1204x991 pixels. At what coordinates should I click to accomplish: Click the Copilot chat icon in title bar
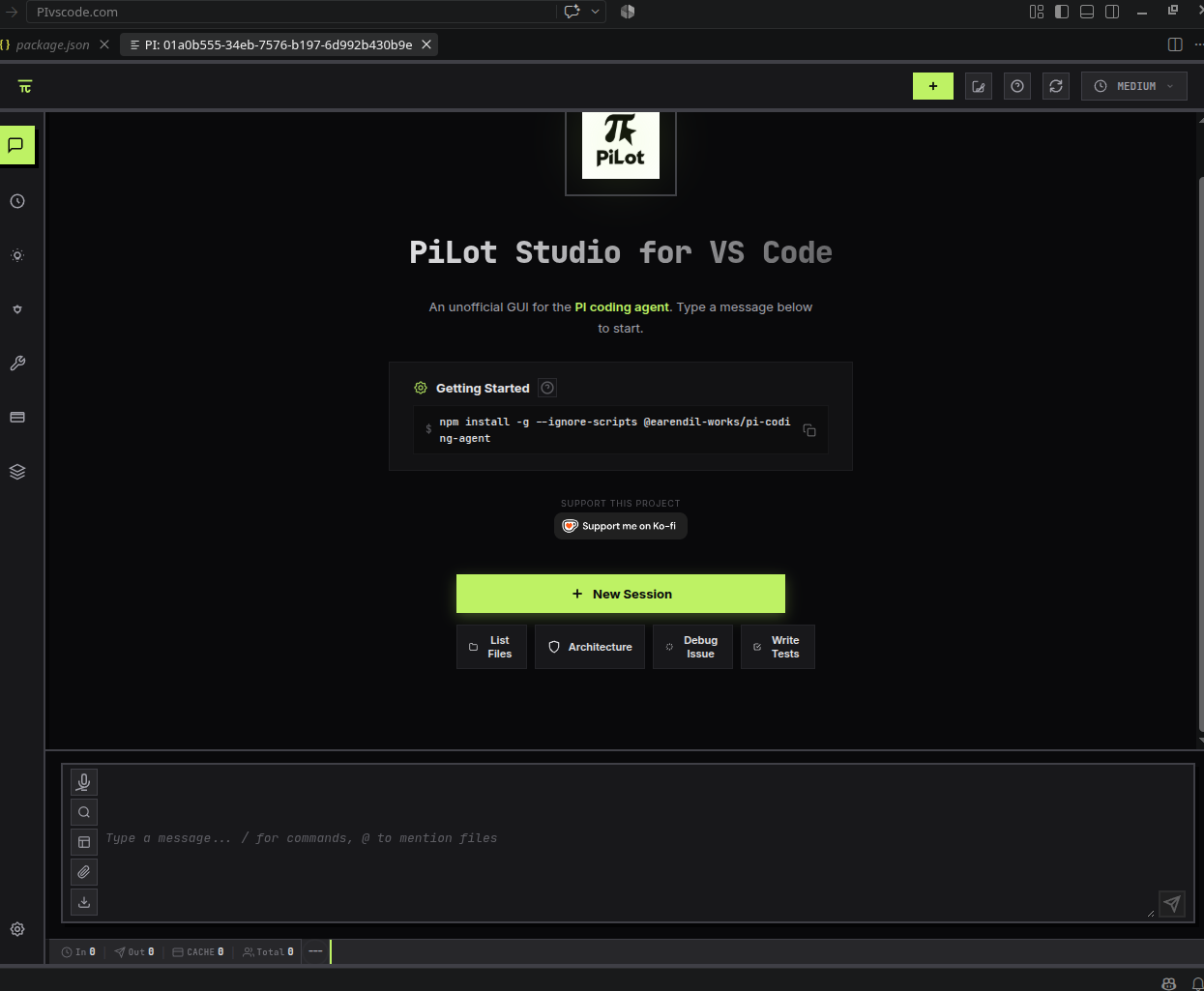[x=573, y=12]
